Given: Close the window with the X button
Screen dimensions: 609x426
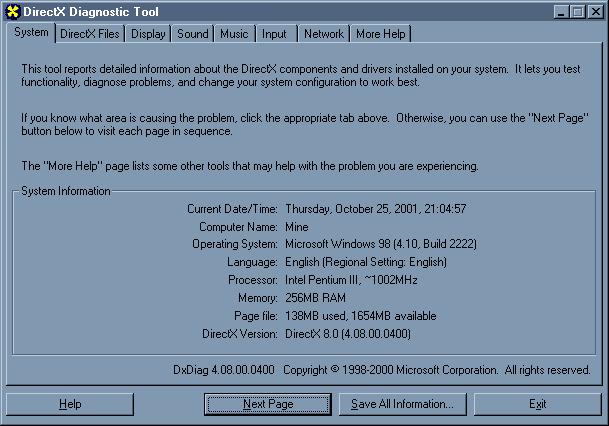Looking at the screenshot, I should pyautogui.click(x=596, y=11).
